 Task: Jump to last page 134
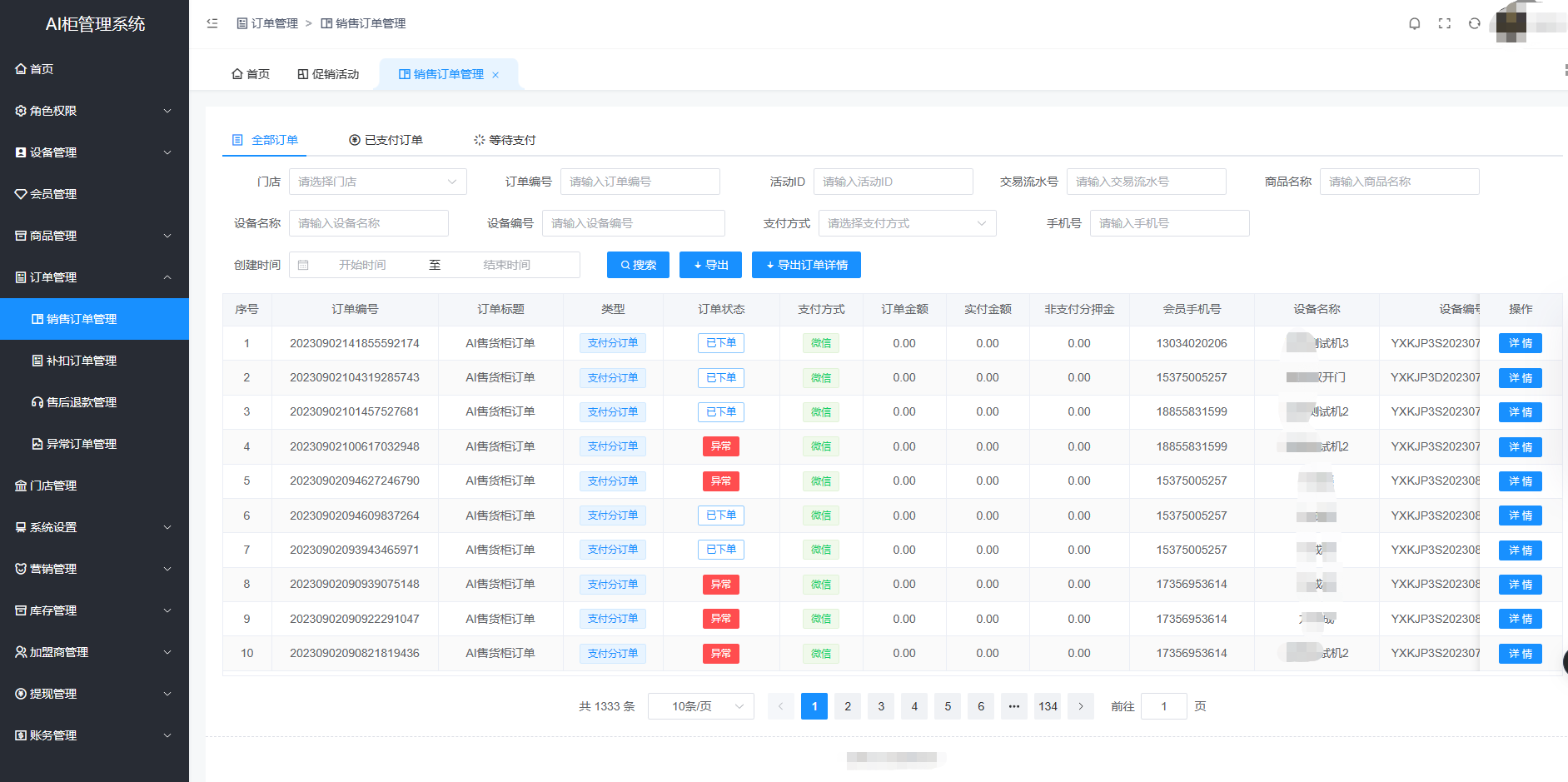1048,706
